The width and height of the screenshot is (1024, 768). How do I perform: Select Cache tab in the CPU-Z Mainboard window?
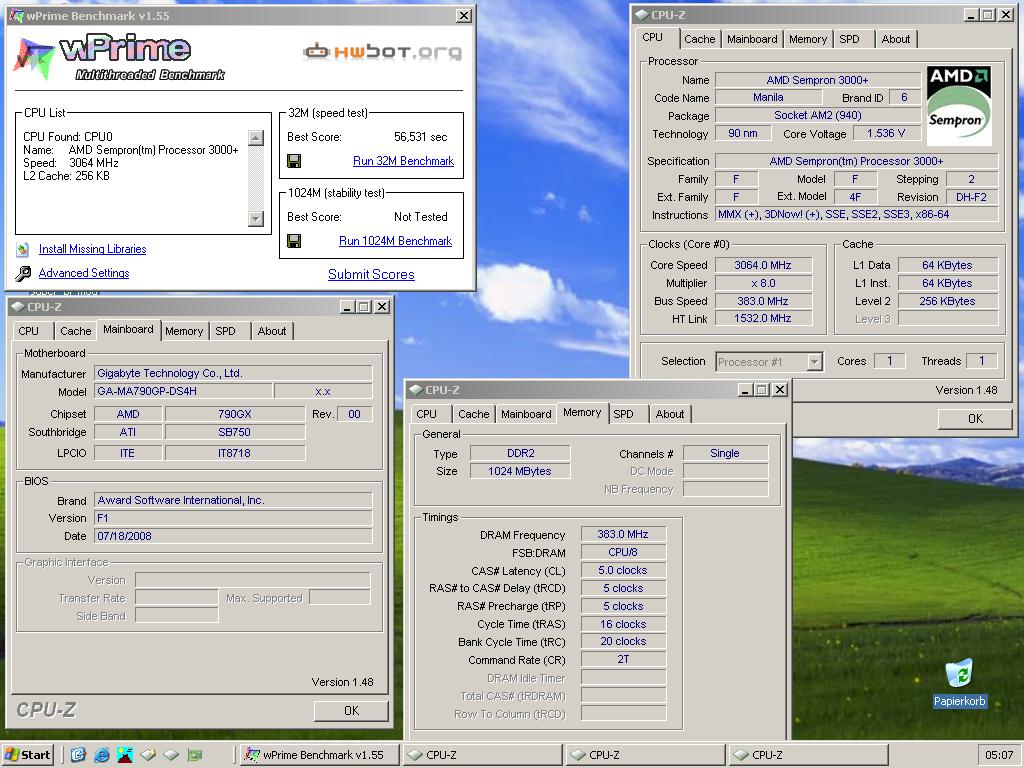[76, 331]
